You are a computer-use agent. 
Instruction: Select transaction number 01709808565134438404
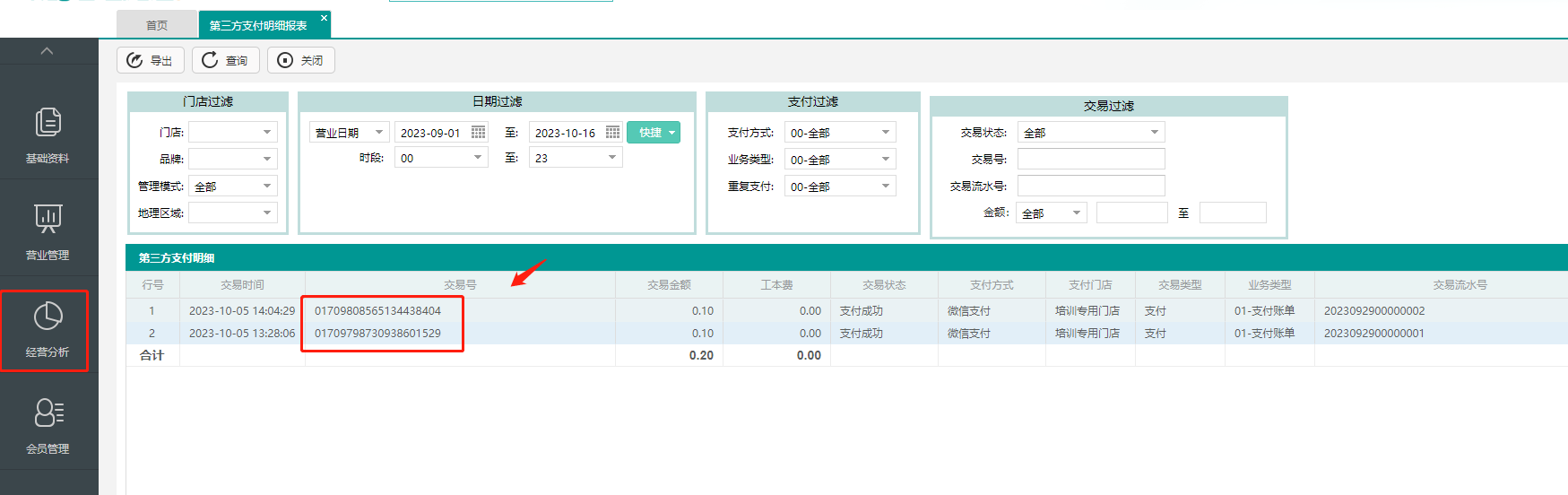tap(377, 310)
